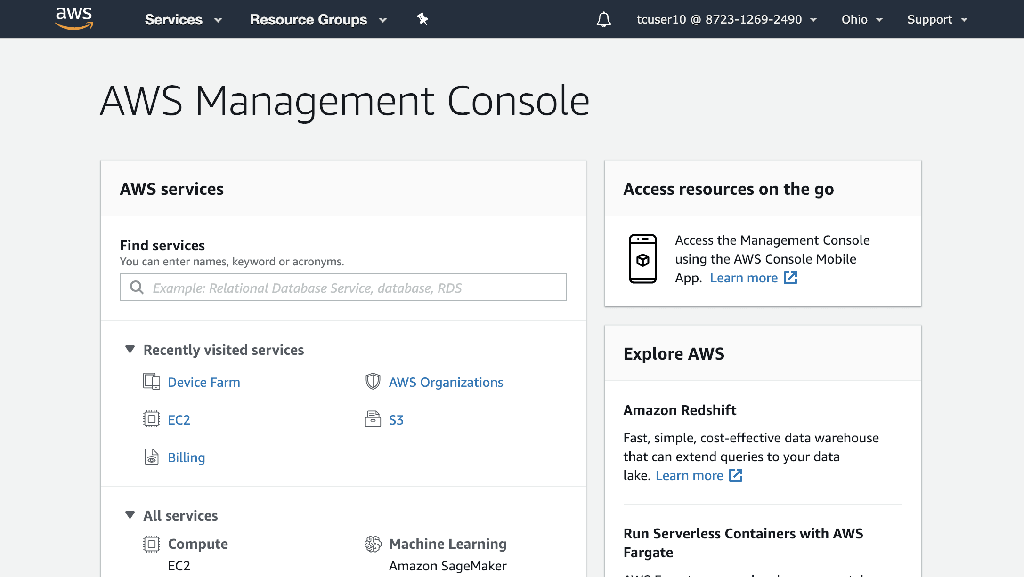Click the Compute category icon
Image resolution: width=1024 pixels, height=577 pixels.
pyautogui.click(x=152, y=544)
